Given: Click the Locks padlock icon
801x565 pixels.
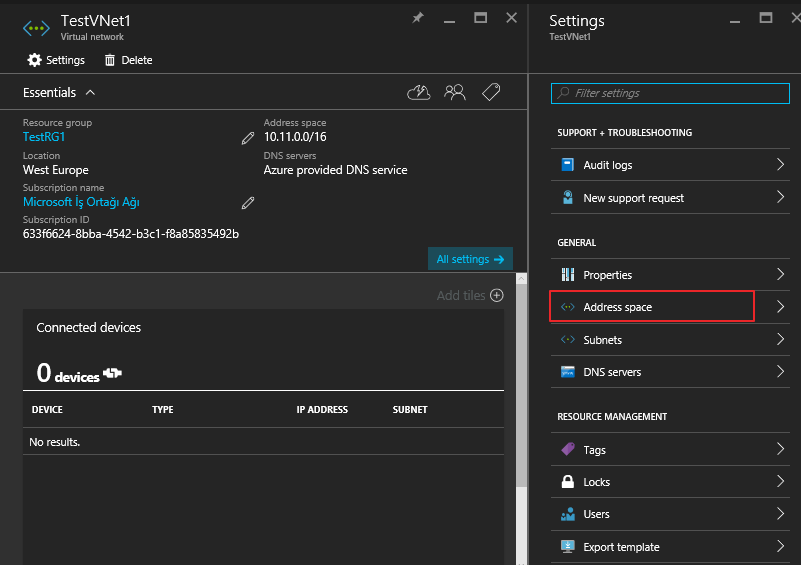Looking at the screenshot, I should (x=568, y=482).
